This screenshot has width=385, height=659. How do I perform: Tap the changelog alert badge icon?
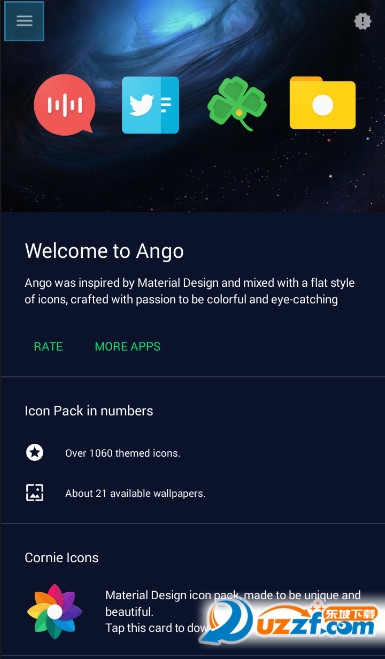tap(362, 21)
